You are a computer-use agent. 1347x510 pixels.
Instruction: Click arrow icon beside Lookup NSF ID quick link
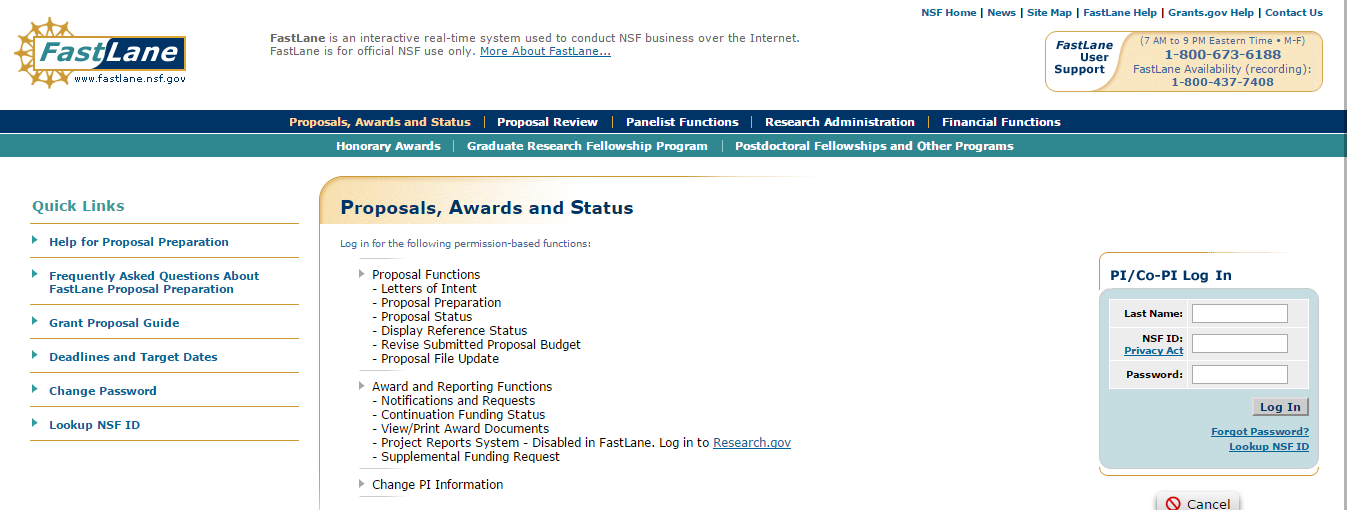(x=36, y=424)
